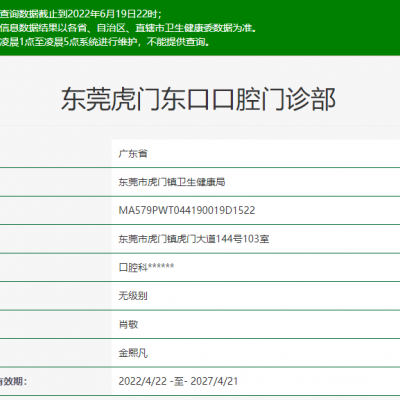Select validity period 2022/4/22 -至- 2027/4/21

[x=178, y=381]
